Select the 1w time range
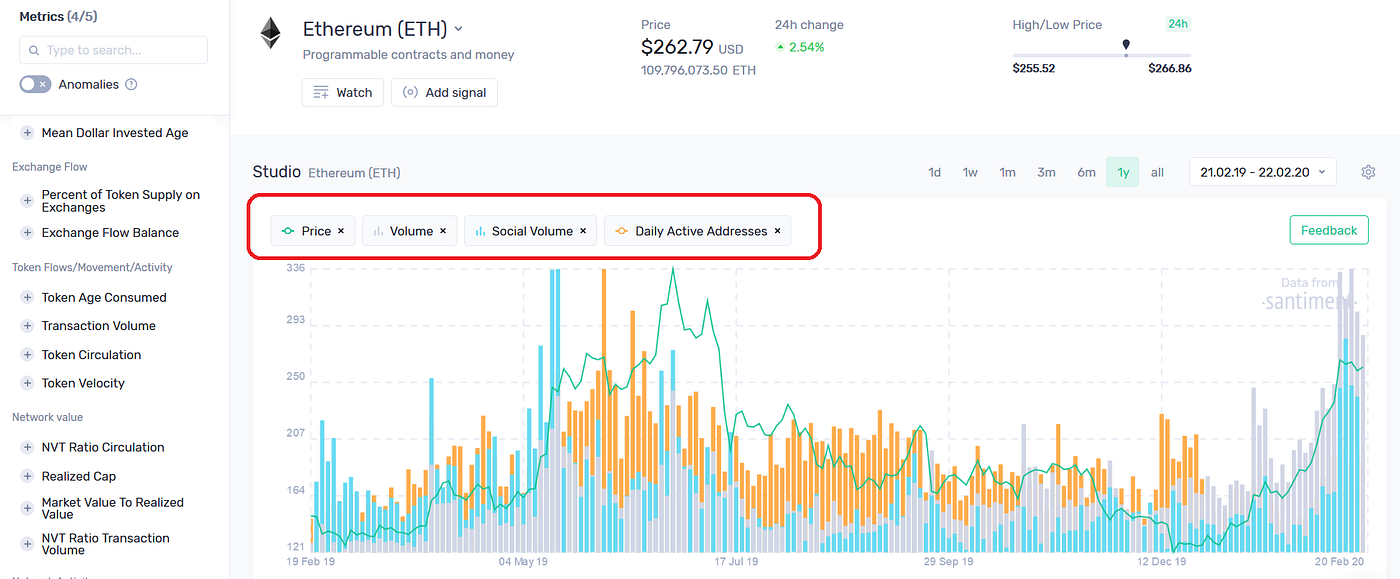 tap(970, 172)
